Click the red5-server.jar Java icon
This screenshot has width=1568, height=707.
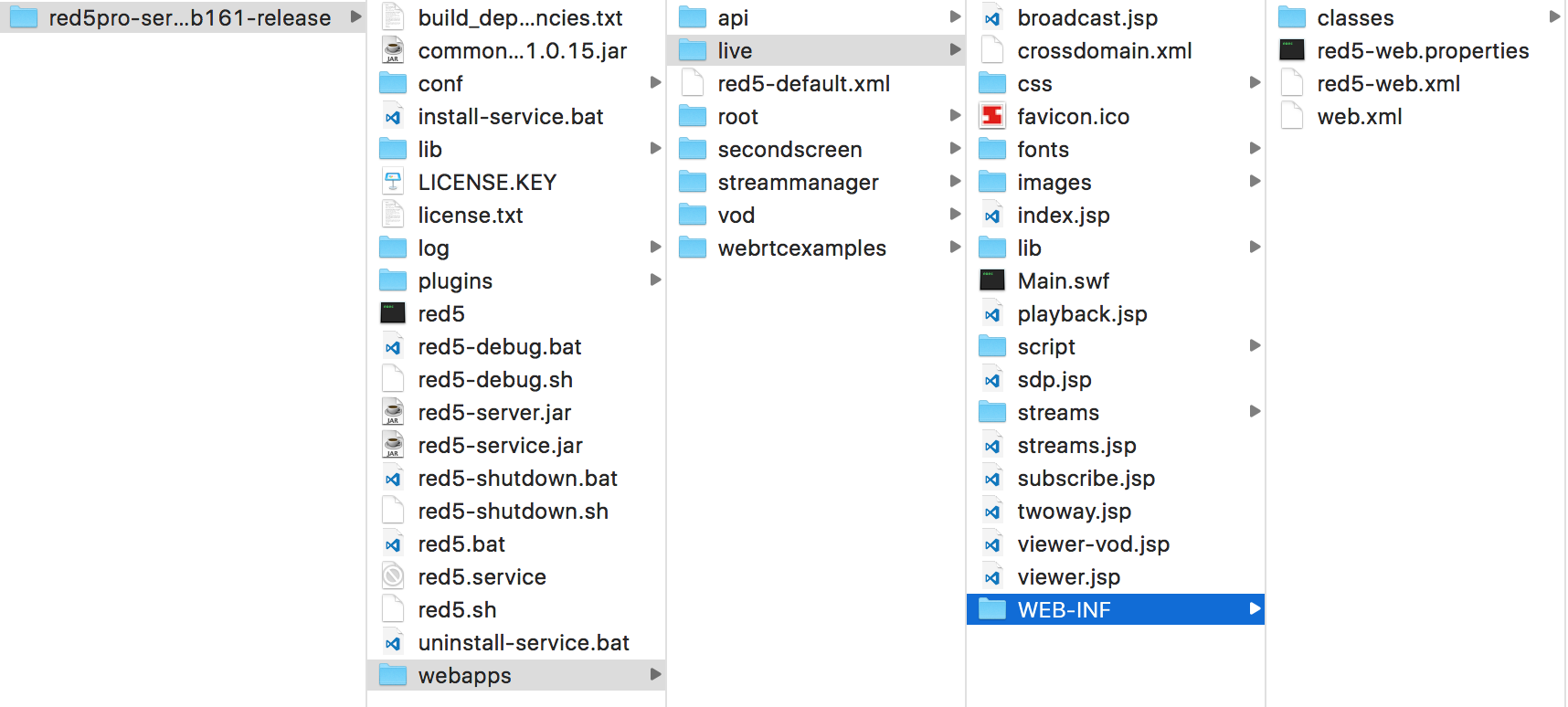click(x=393, y=412)
